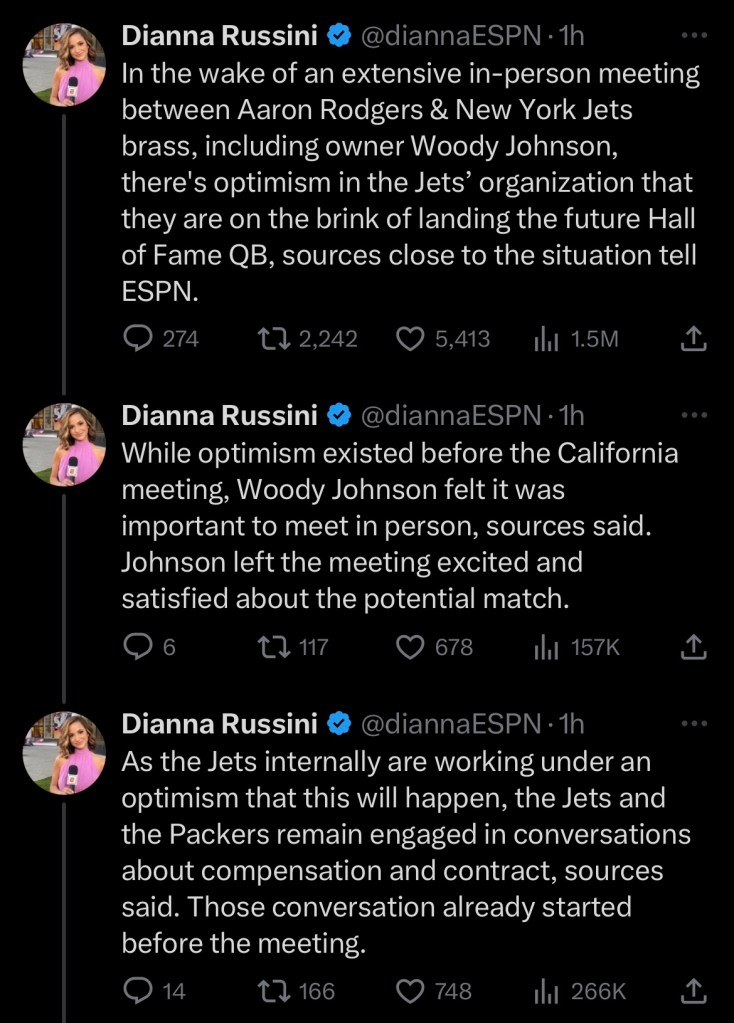734x1023 pixels.
Task: Like the tweet with 678 likes
Action: (x=410, y=648)
